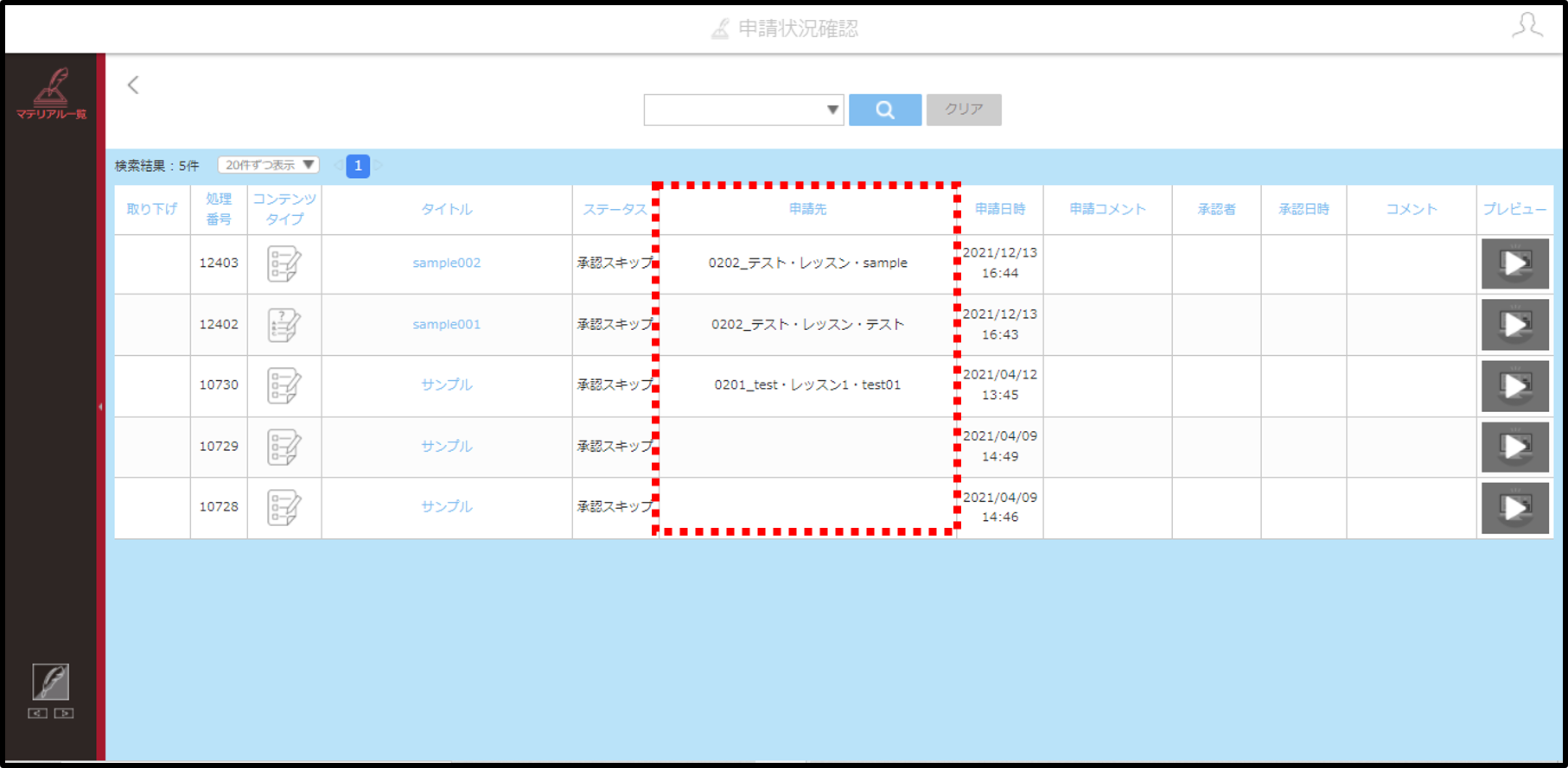Image resolution: width=1568 pixels, height=768 pixels.
Task: Select process number 10728 cell
Action: tap(219, 506)
